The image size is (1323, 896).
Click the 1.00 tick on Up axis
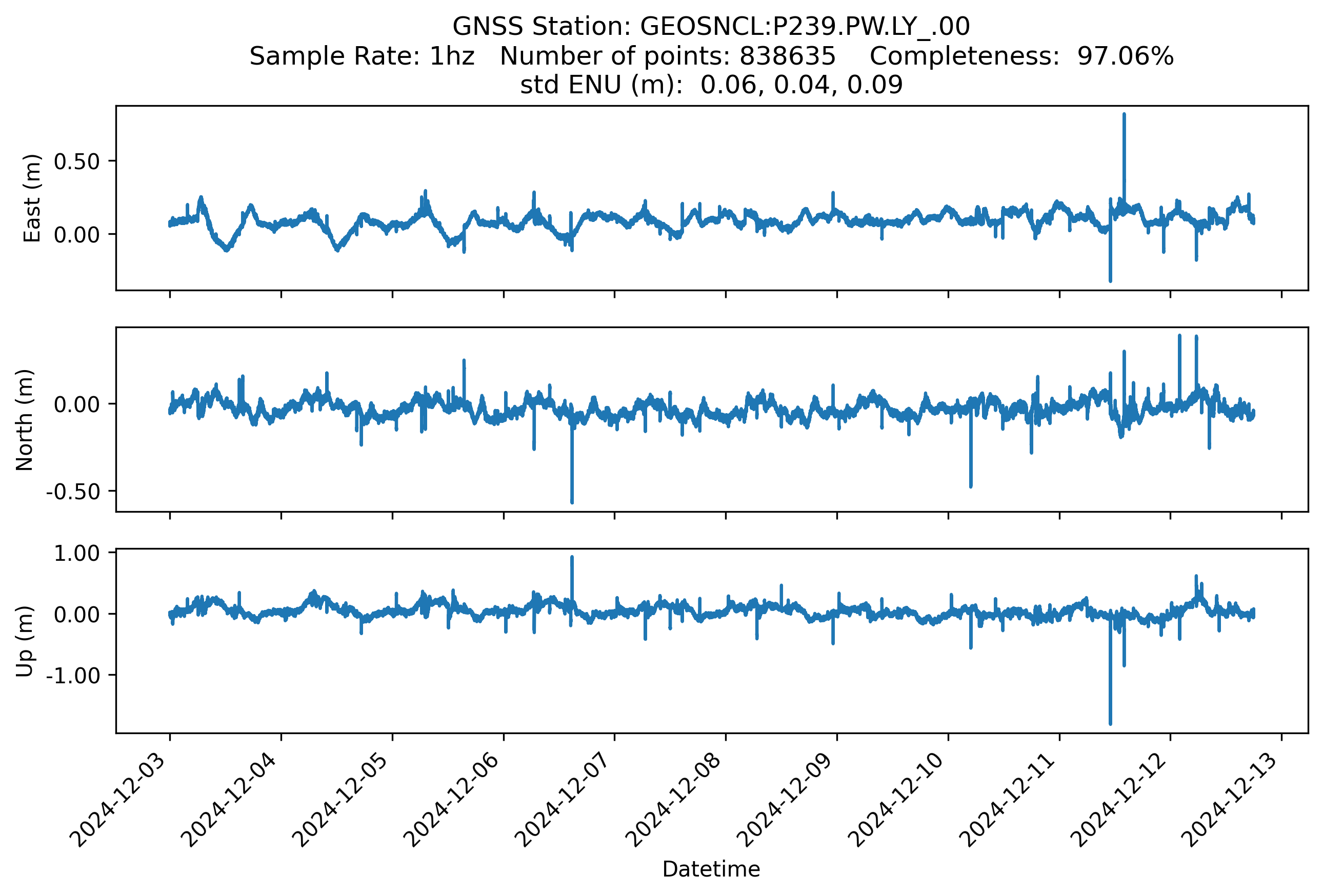click(76, 554)
